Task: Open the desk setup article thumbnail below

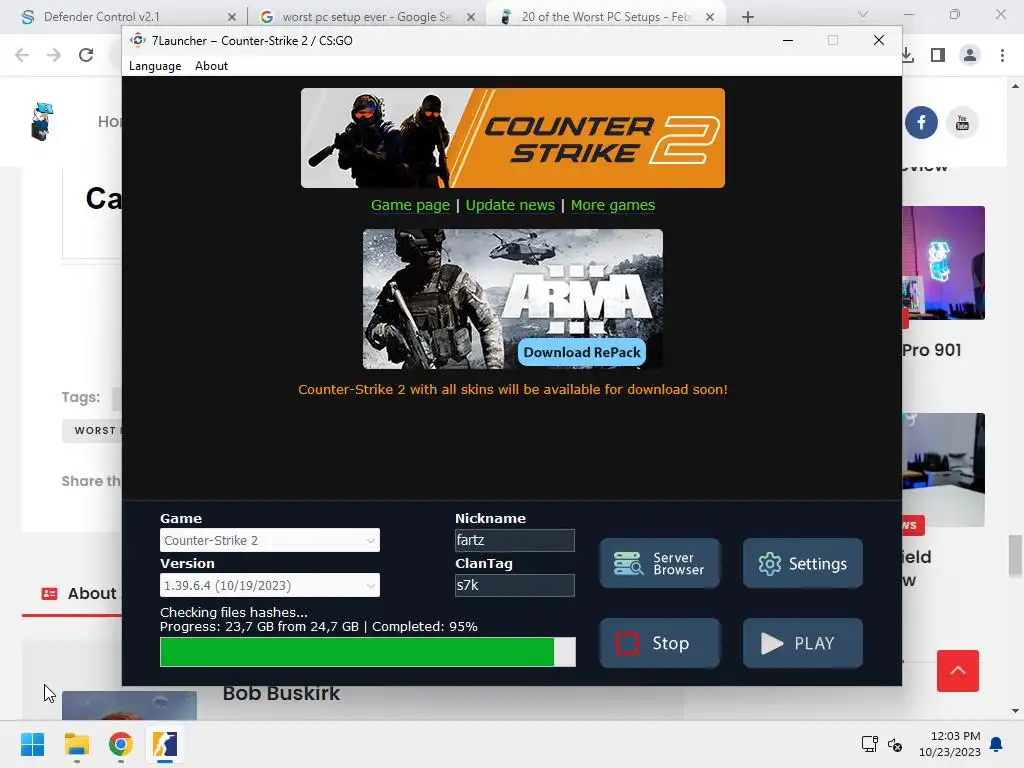Action: point(943,470)
